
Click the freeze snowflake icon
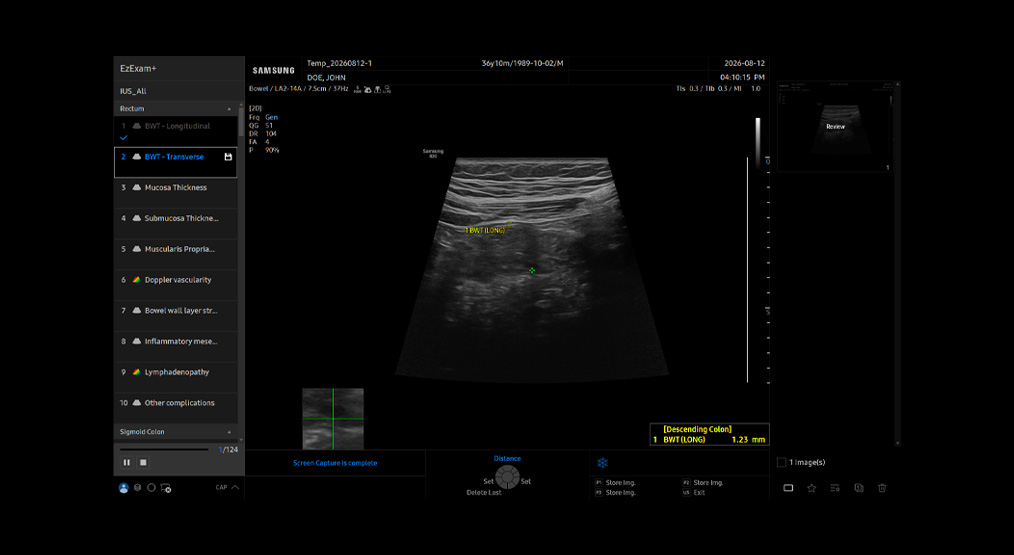tap(602, 463)
